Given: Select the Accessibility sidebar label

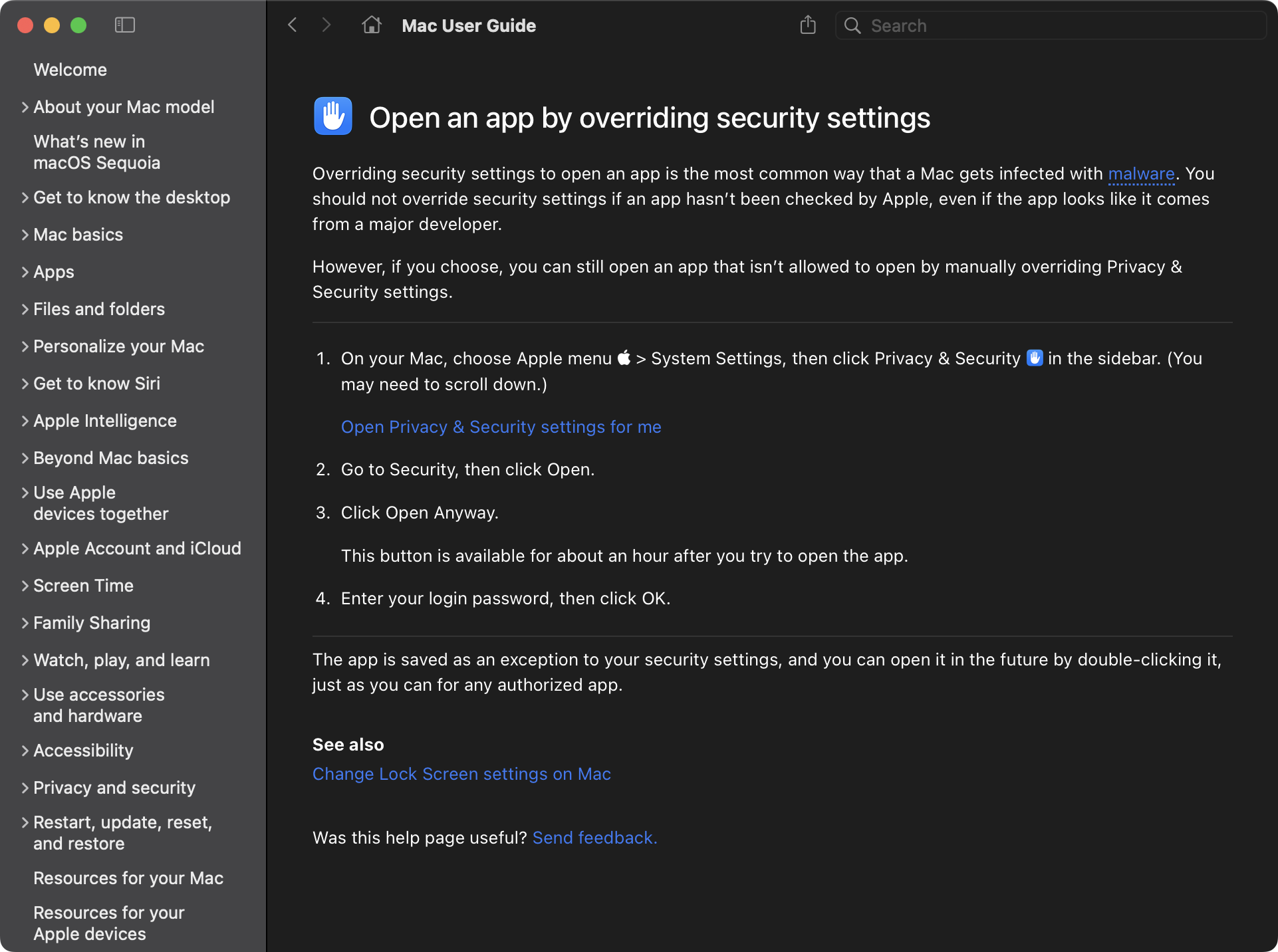Looking at the screenshot, I should [x=83, y=751].
